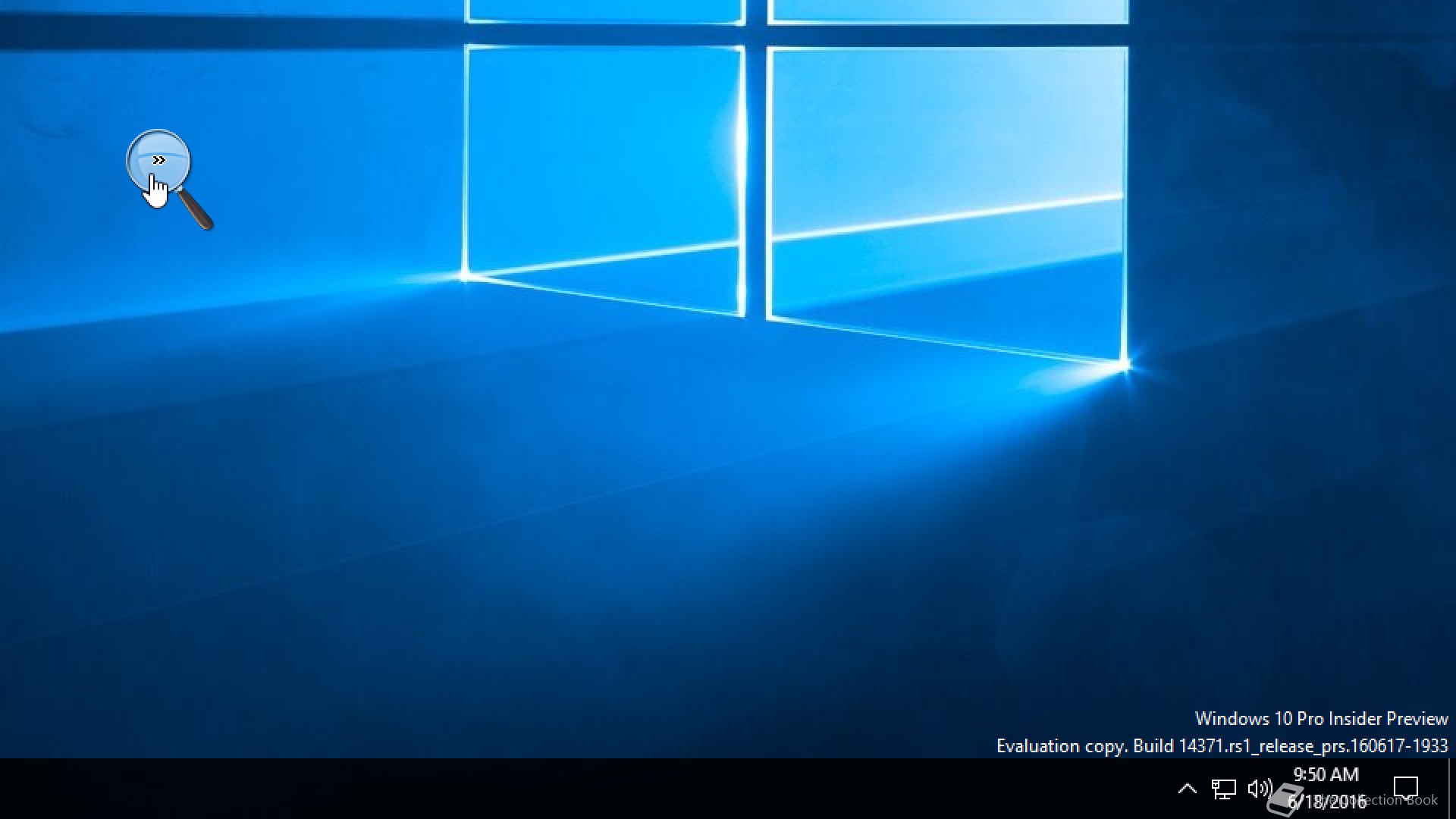Click the Show desktop sliver at taskbar end
This screenshot has height=819, width=1456.
1451,789
